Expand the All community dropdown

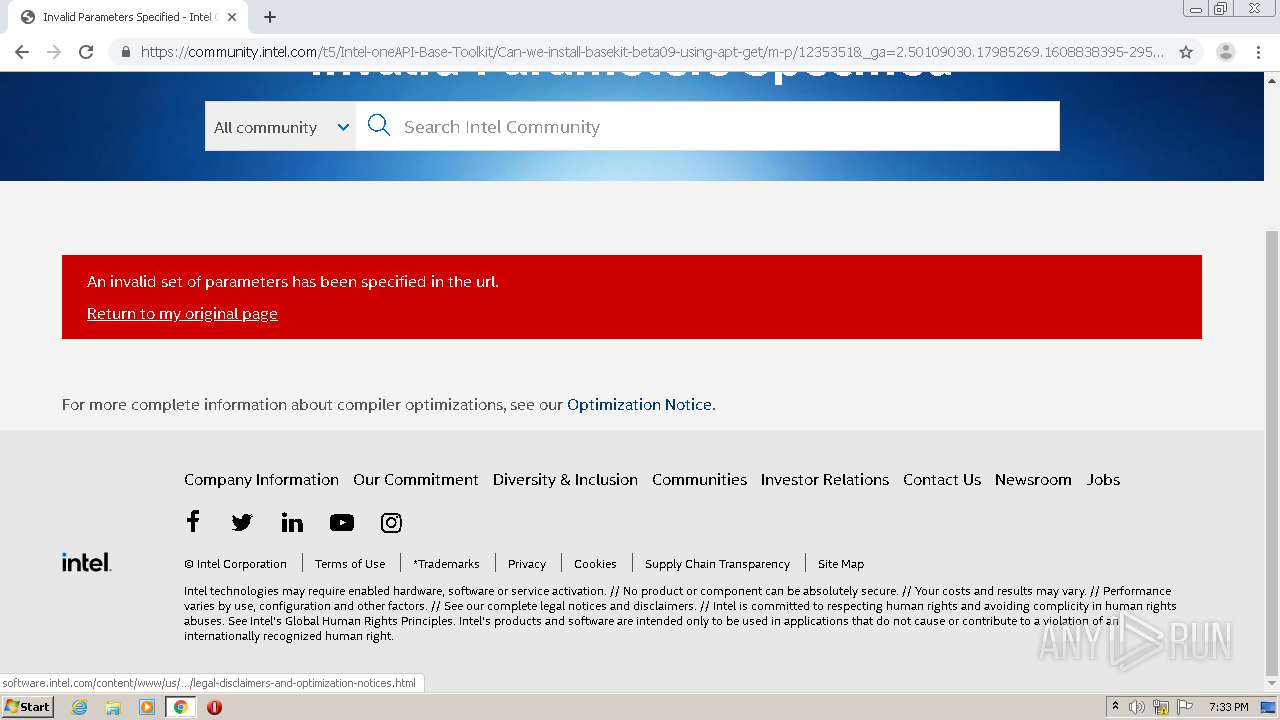(x=280, y=127)
